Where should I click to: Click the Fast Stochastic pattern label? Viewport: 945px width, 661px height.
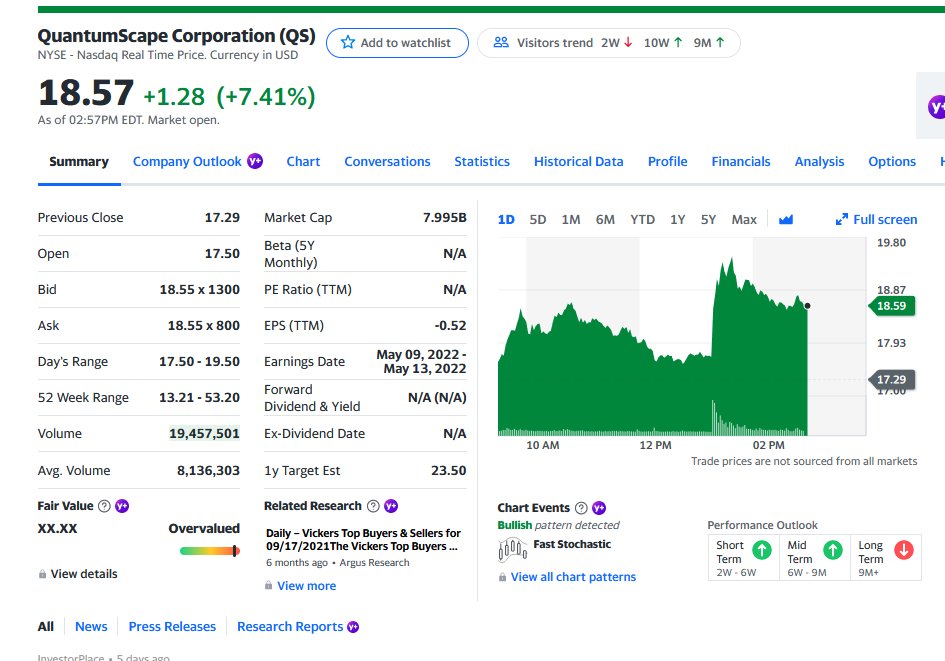(572, 544)
